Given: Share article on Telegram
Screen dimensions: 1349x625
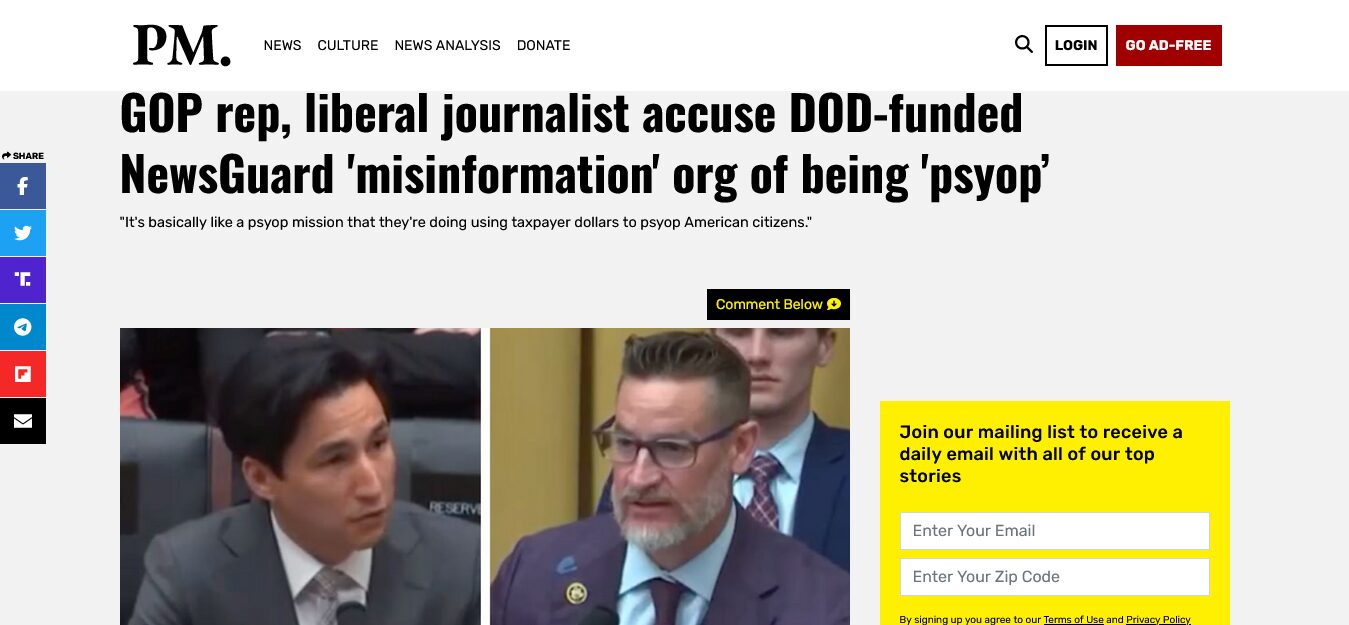Looking at the screenshot, I should tap(22, 327).
